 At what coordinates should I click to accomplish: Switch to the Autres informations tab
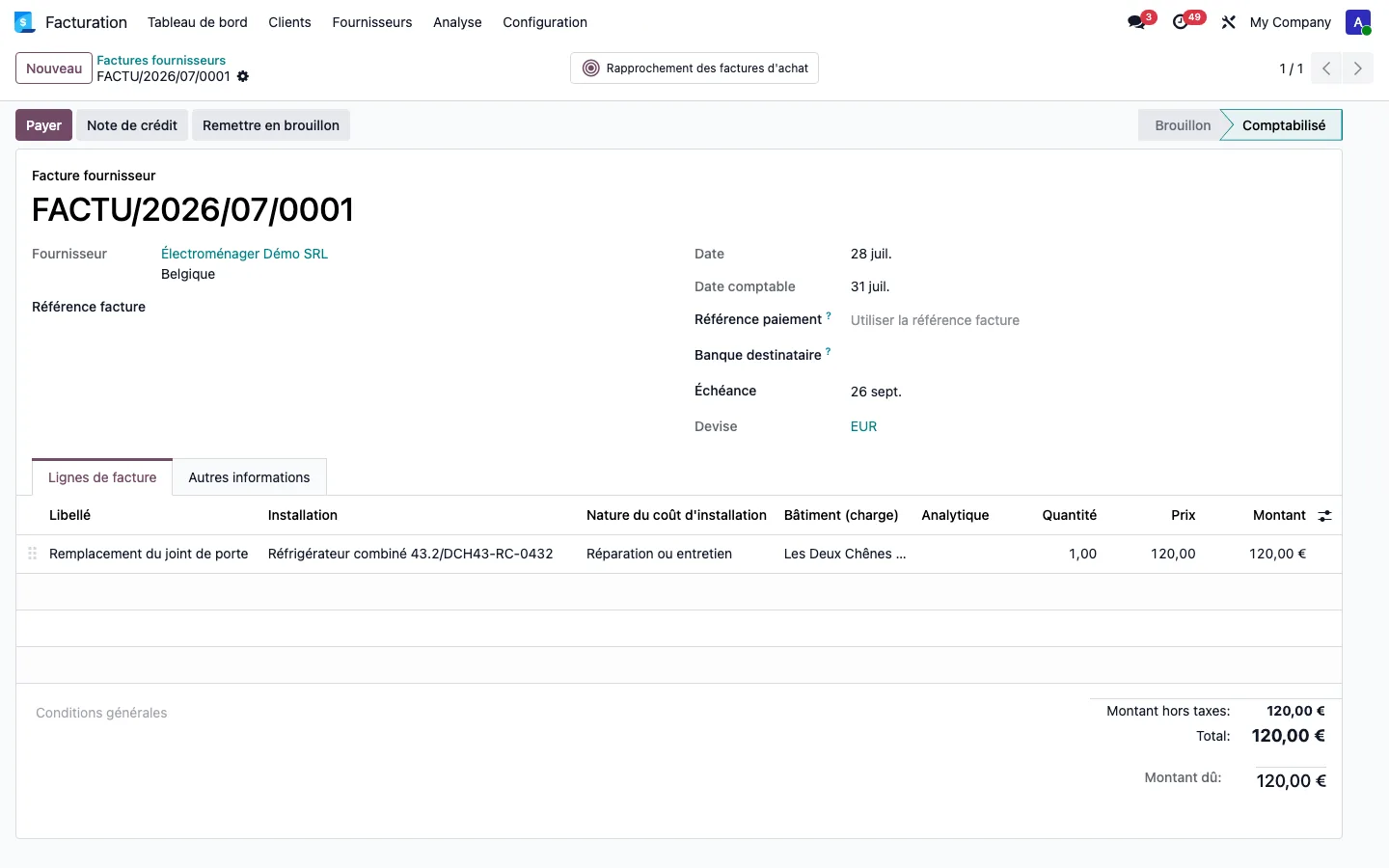(x=249, y=477)
